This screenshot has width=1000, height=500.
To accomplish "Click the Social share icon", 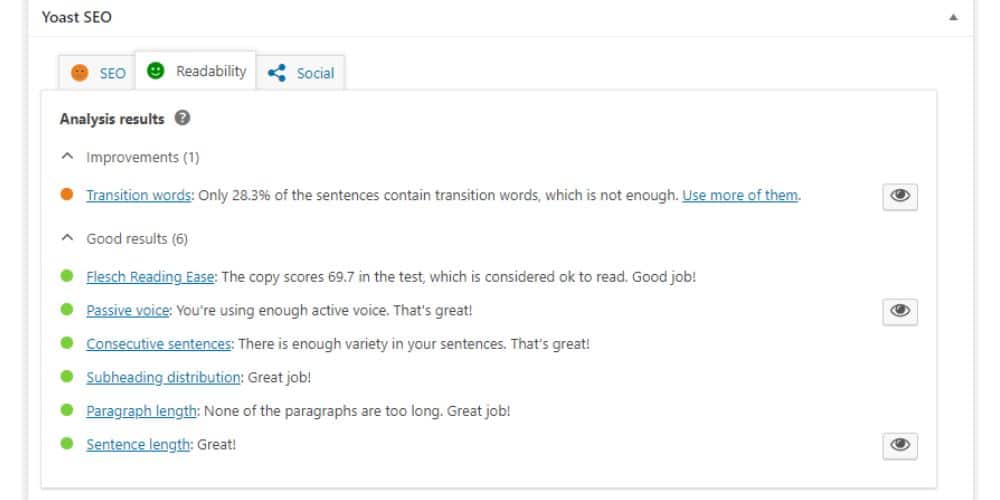I will 276,73.
